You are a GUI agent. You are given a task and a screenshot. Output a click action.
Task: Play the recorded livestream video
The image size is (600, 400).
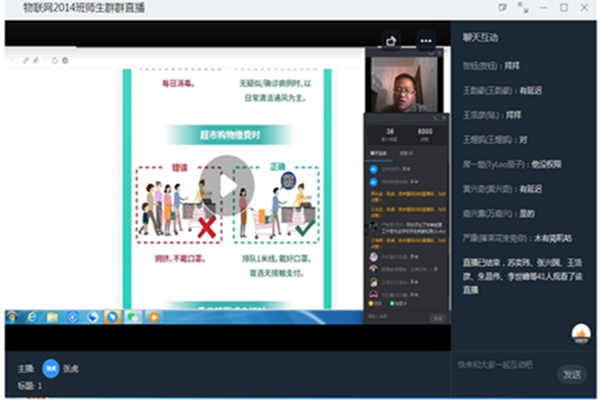click(226, 186)
